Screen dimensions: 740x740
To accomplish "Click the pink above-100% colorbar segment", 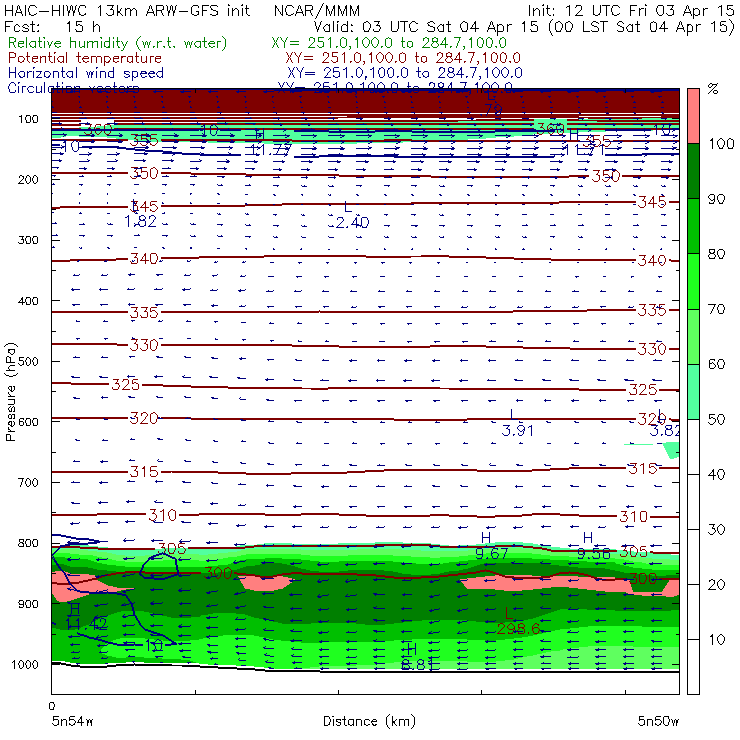I will click(693, 116).
